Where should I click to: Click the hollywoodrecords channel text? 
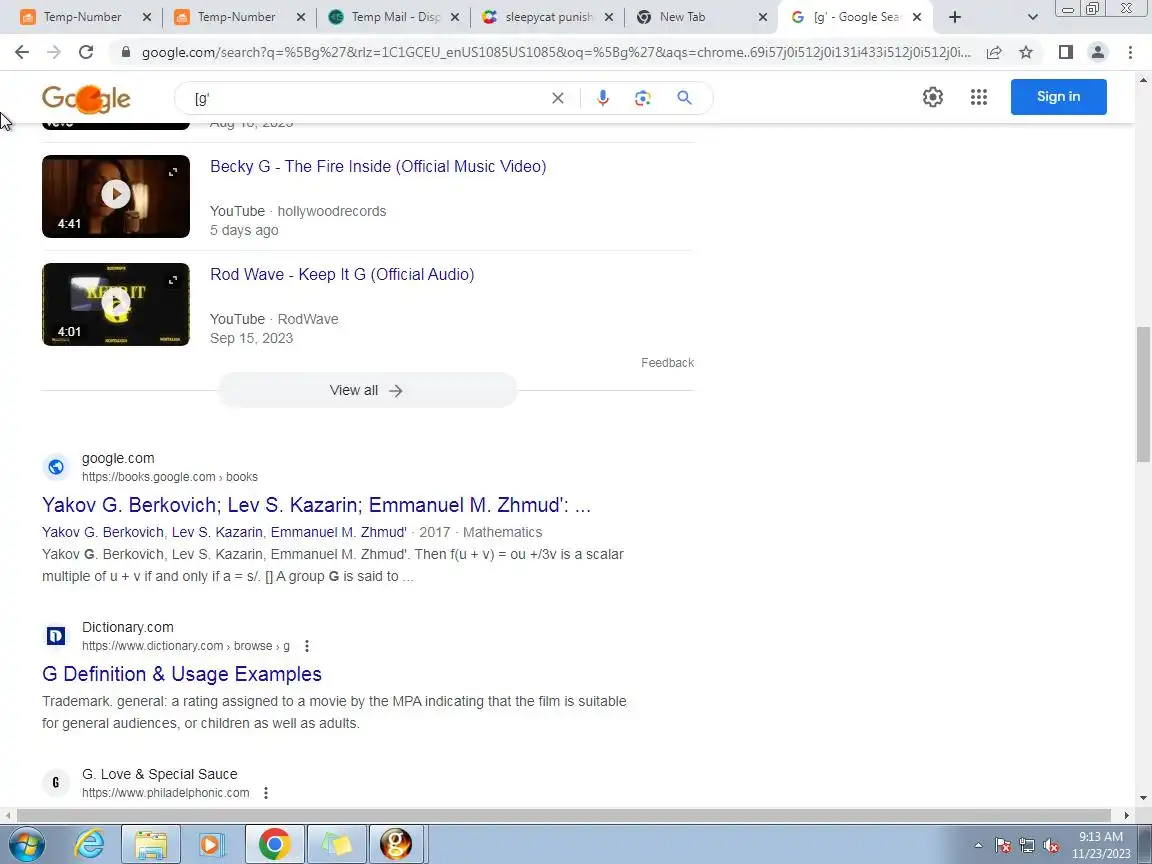331,212
